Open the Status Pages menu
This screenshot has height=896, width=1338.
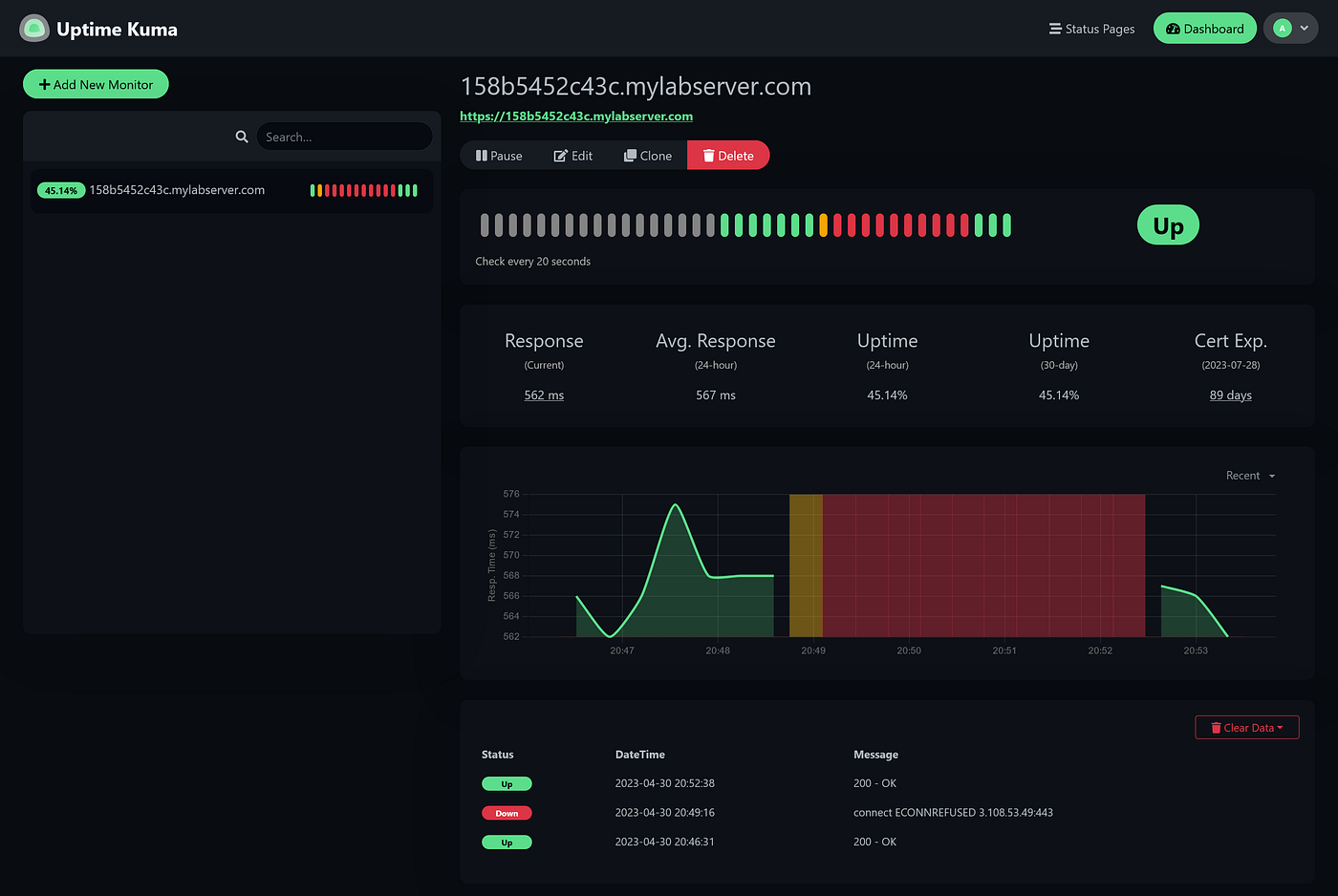pyautogui.click(x=1091, y=29)
